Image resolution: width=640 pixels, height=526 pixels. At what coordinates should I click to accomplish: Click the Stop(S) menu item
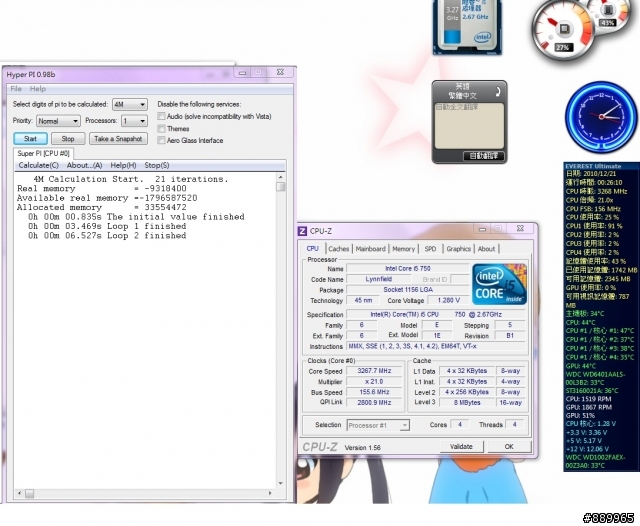click(x=157, y=165)
